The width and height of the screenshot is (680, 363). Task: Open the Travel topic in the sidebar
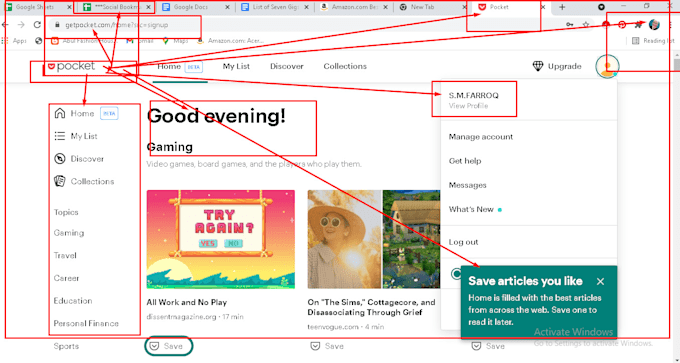point(65,255)
